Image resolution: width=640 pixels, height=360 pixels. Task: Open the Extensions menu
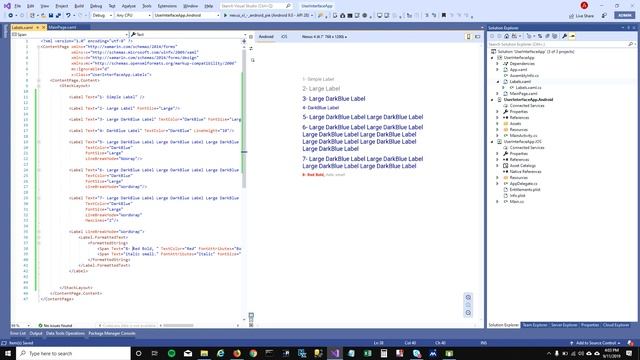click(x=167, y=6)
